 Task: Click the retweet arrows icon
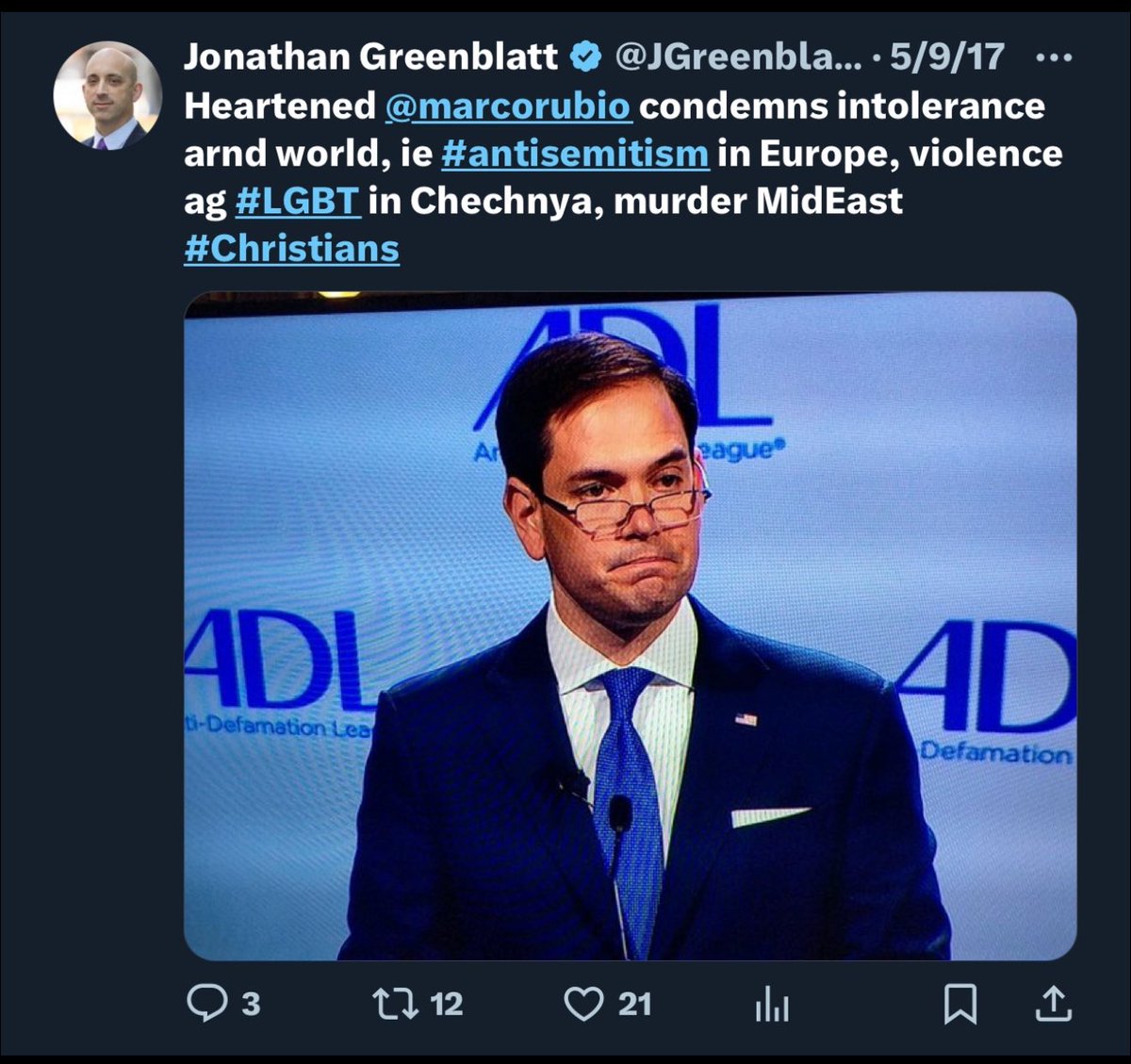[396, 1003]
